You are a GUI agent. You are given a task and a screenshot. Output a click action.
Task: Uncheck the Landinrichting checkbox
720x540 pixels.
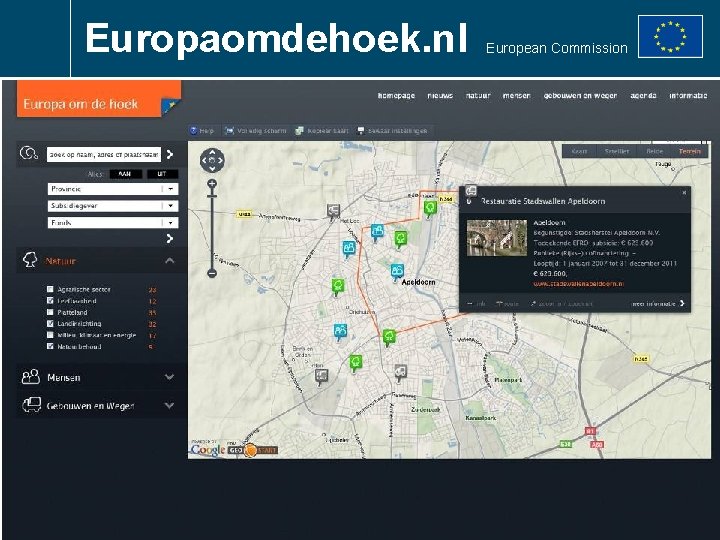[x=50, y=324]
